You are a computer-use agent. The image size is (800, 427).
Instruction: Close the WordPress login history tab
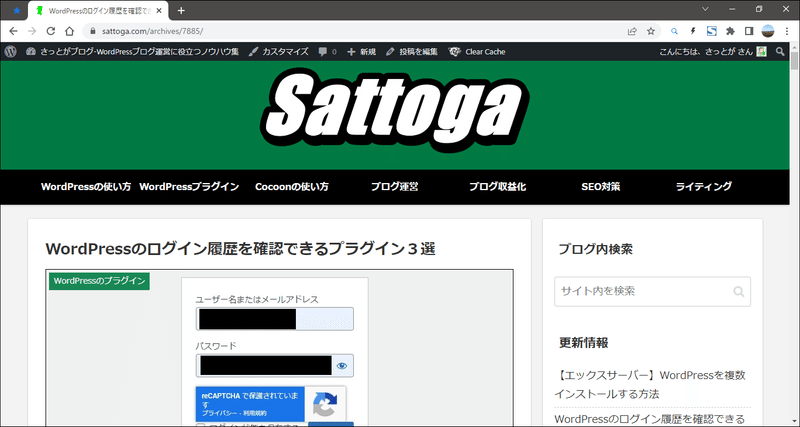[159, 10]
